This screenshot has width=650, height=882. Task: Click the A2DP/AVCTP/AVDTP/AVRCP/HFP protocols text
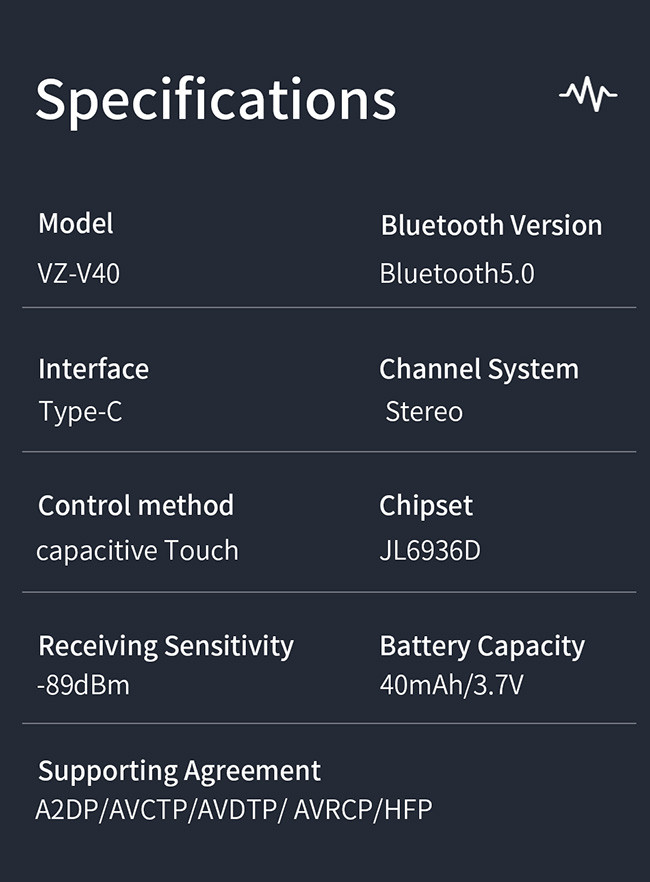[234, 811]
